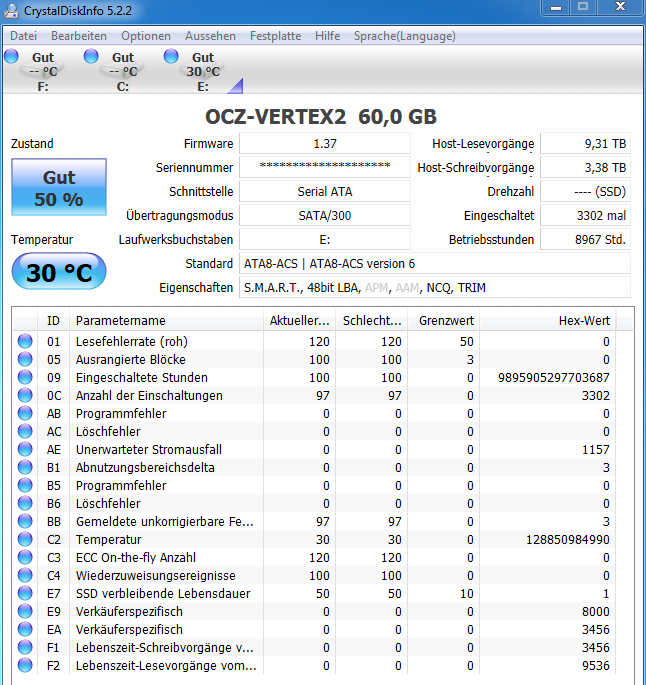Viewport: 646px width, 685px height.
Task: Click the hex value 128850984990
Action: click(567, 540)
